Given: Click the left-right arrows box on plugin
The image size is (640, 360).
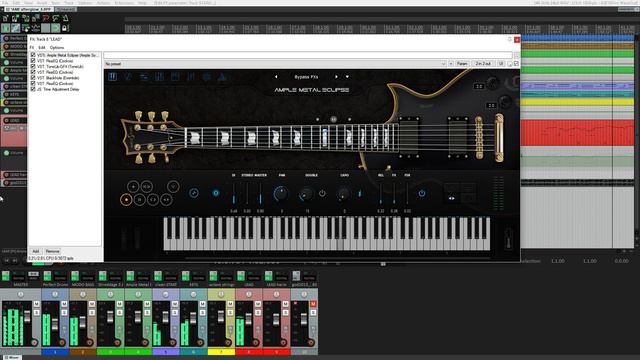Looking at the screenshot, I should click(451, 198).
